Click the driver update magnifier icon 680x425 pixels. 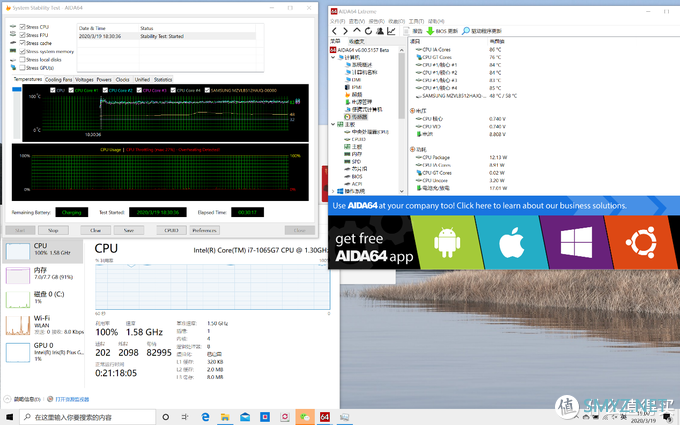pyautogui.click(x=466, y=31)
